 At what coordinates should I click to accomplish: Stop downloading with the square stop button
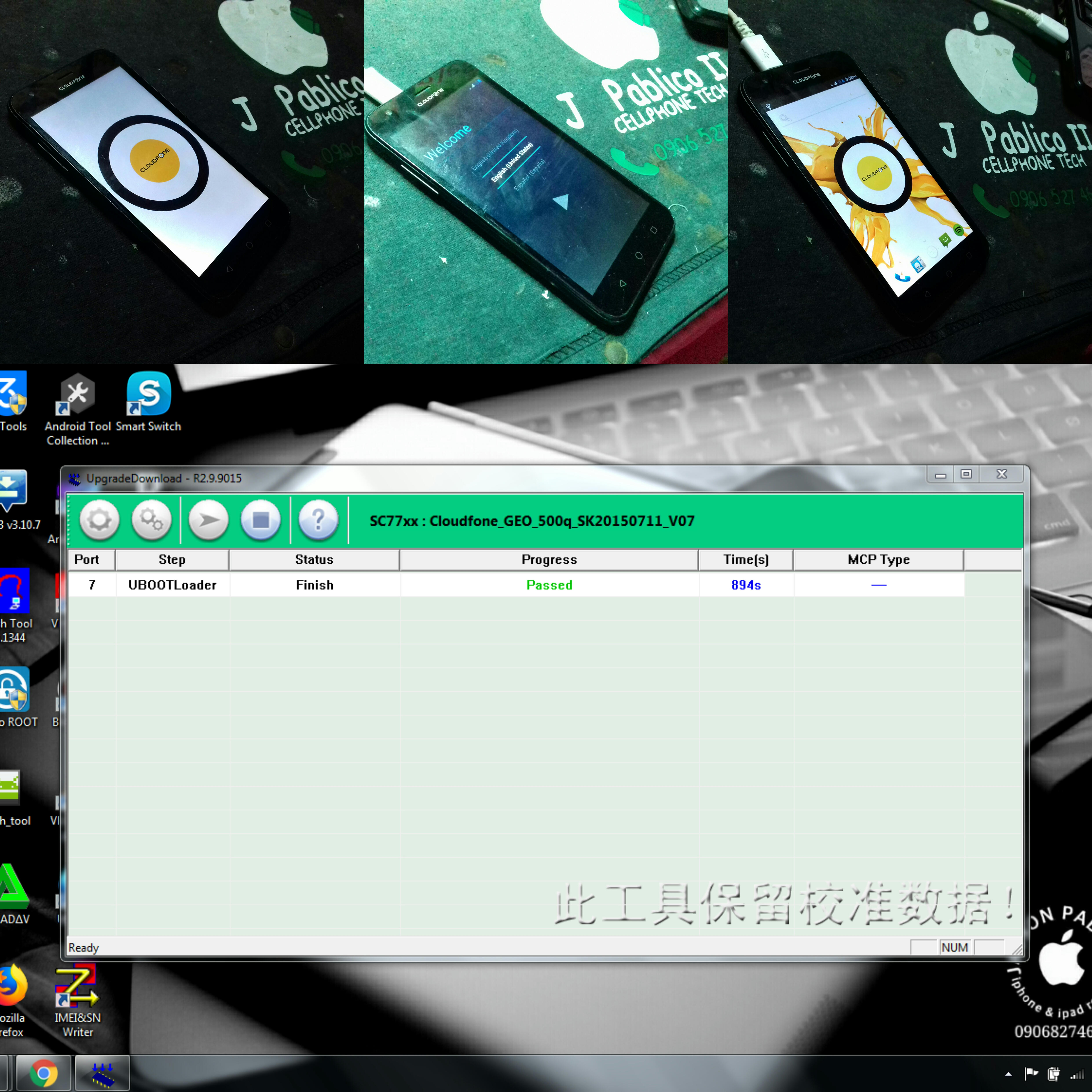pos(260,519)
